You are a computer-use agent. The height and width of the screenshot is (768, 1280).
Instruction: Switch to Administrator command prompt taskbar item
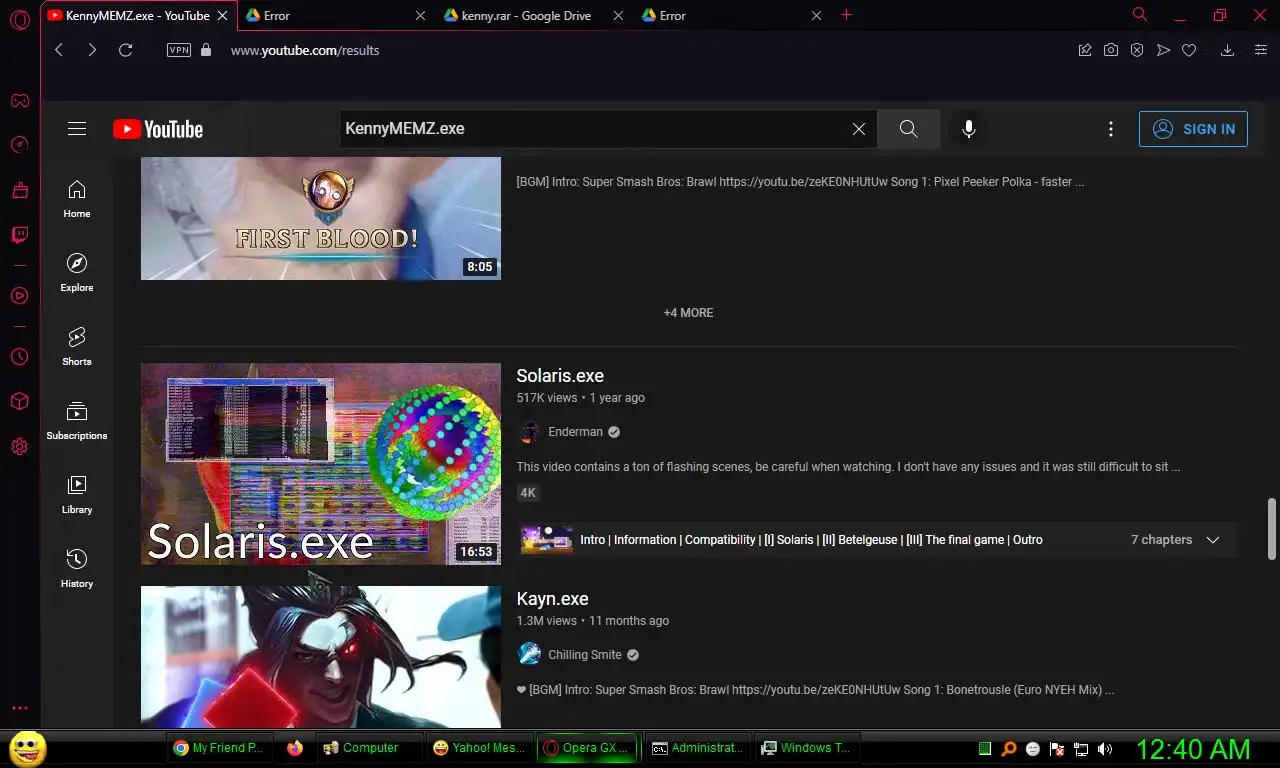[x=698, y=748]
